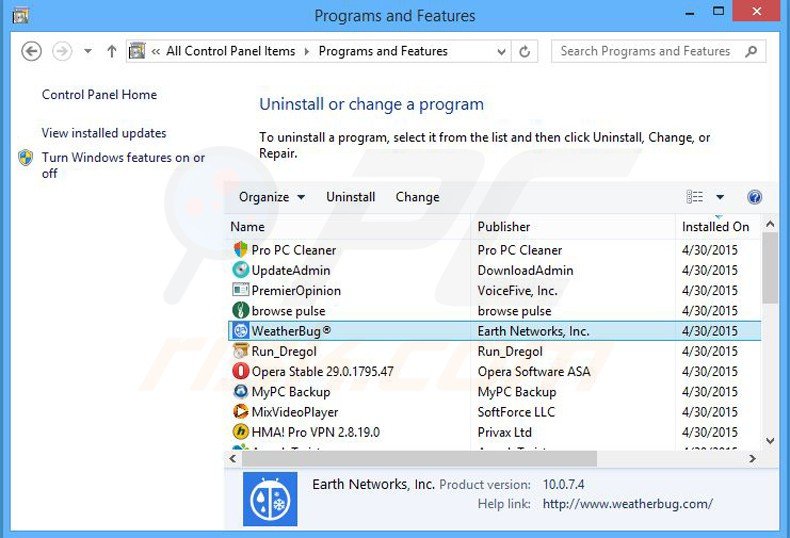
Task: Open the weatherbug.com help link
Action: pos(627,504)
